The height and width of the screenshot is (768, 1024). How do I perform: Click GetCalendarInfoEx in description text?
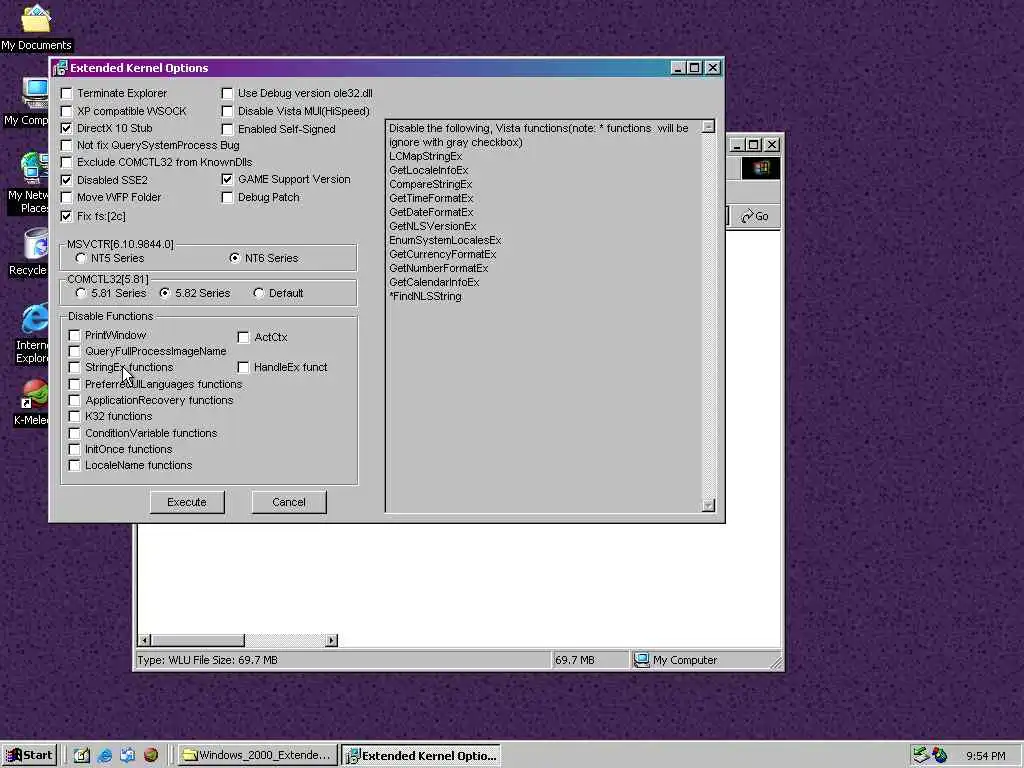tap(434, 282)
